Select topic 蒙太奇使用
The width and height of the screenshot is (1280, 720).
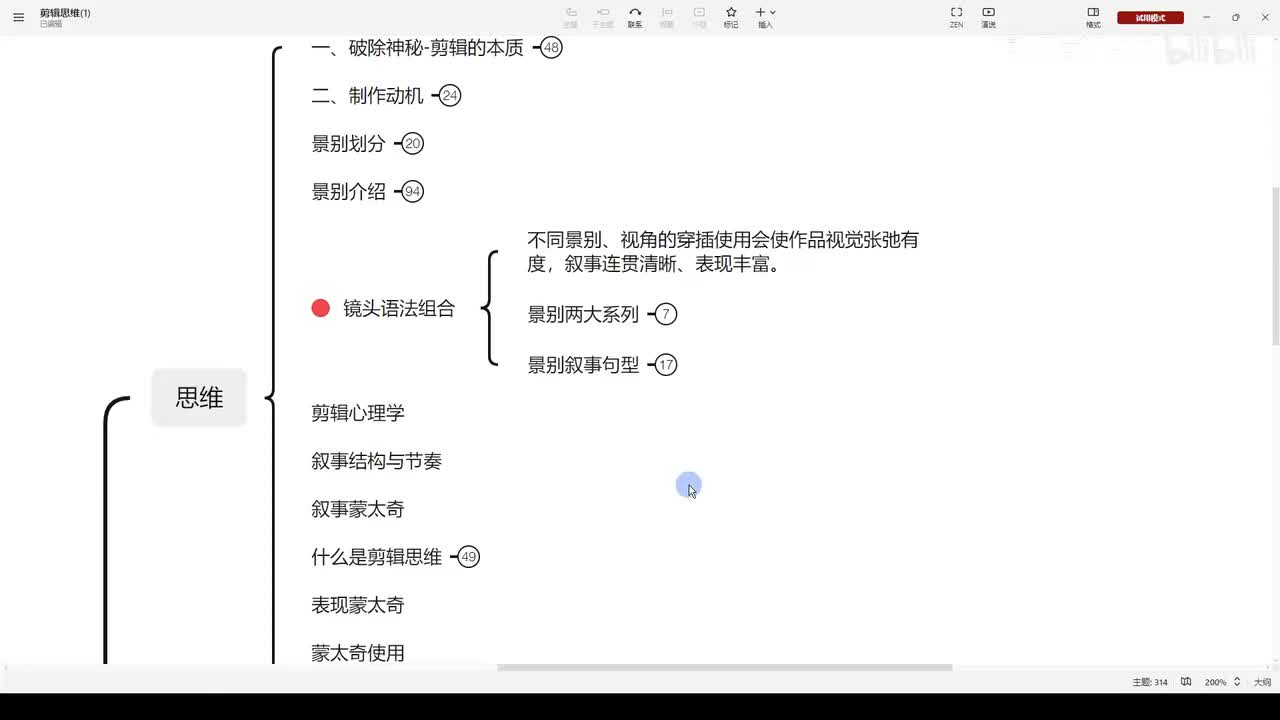click(358, 653)
